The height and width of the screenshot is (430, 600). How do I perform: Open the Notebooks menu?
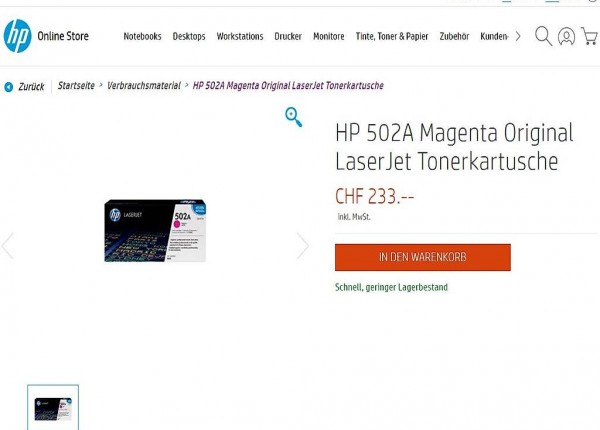click(x=142, y=36)
